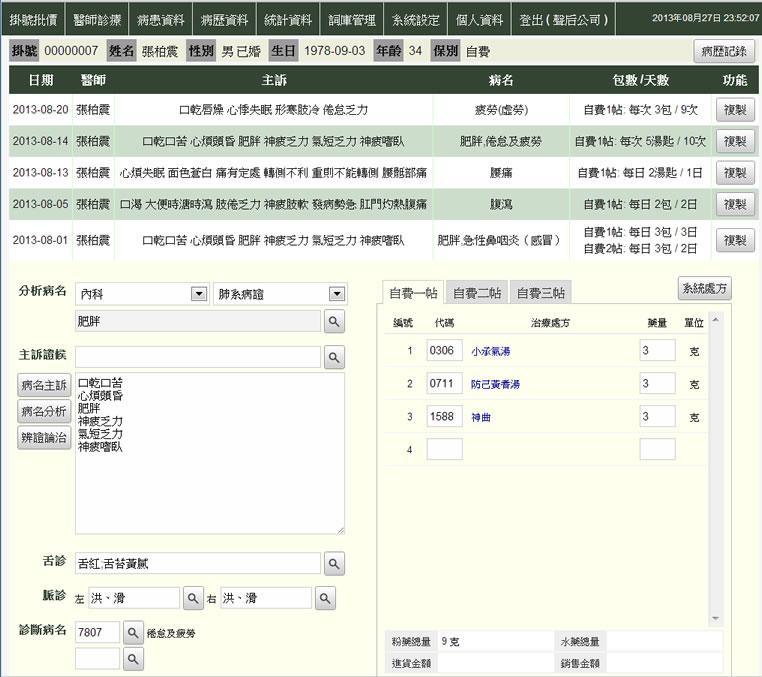762x677 pixels.
Task: Click search icon next to right 脈診 field
Action: pos(326,598)
